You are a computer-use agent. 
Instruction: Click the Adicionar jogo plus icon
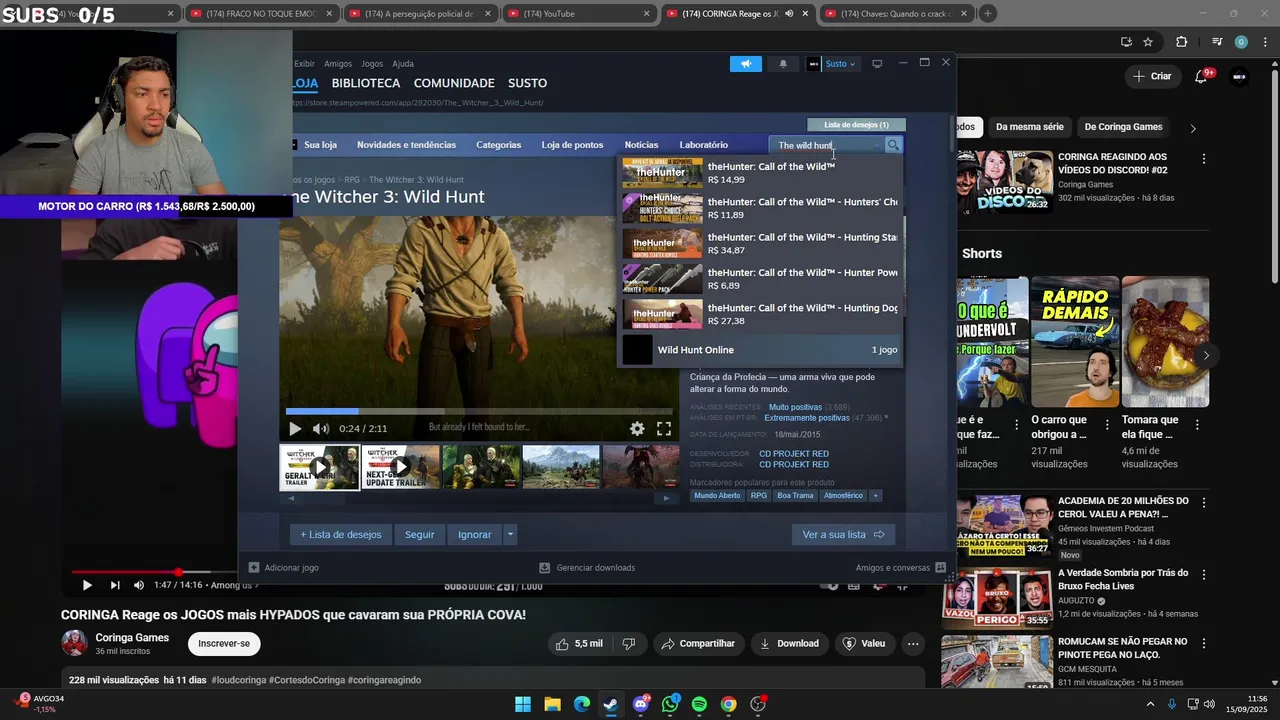(x=254, y=567)
